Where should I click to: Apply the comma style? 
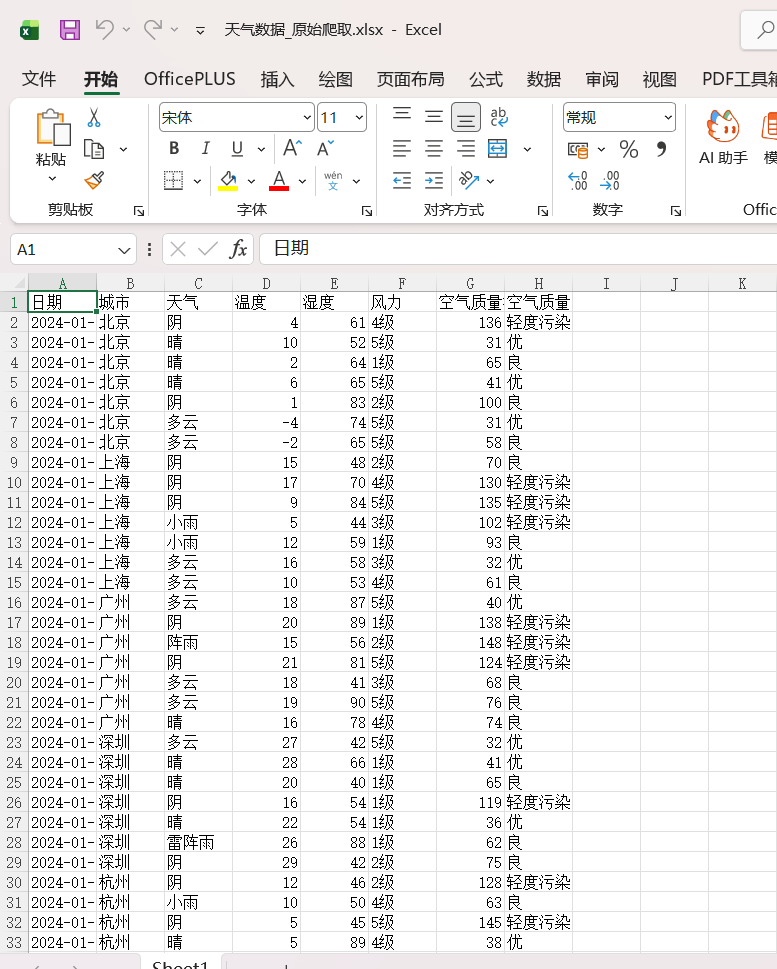[x=661, y=149]
